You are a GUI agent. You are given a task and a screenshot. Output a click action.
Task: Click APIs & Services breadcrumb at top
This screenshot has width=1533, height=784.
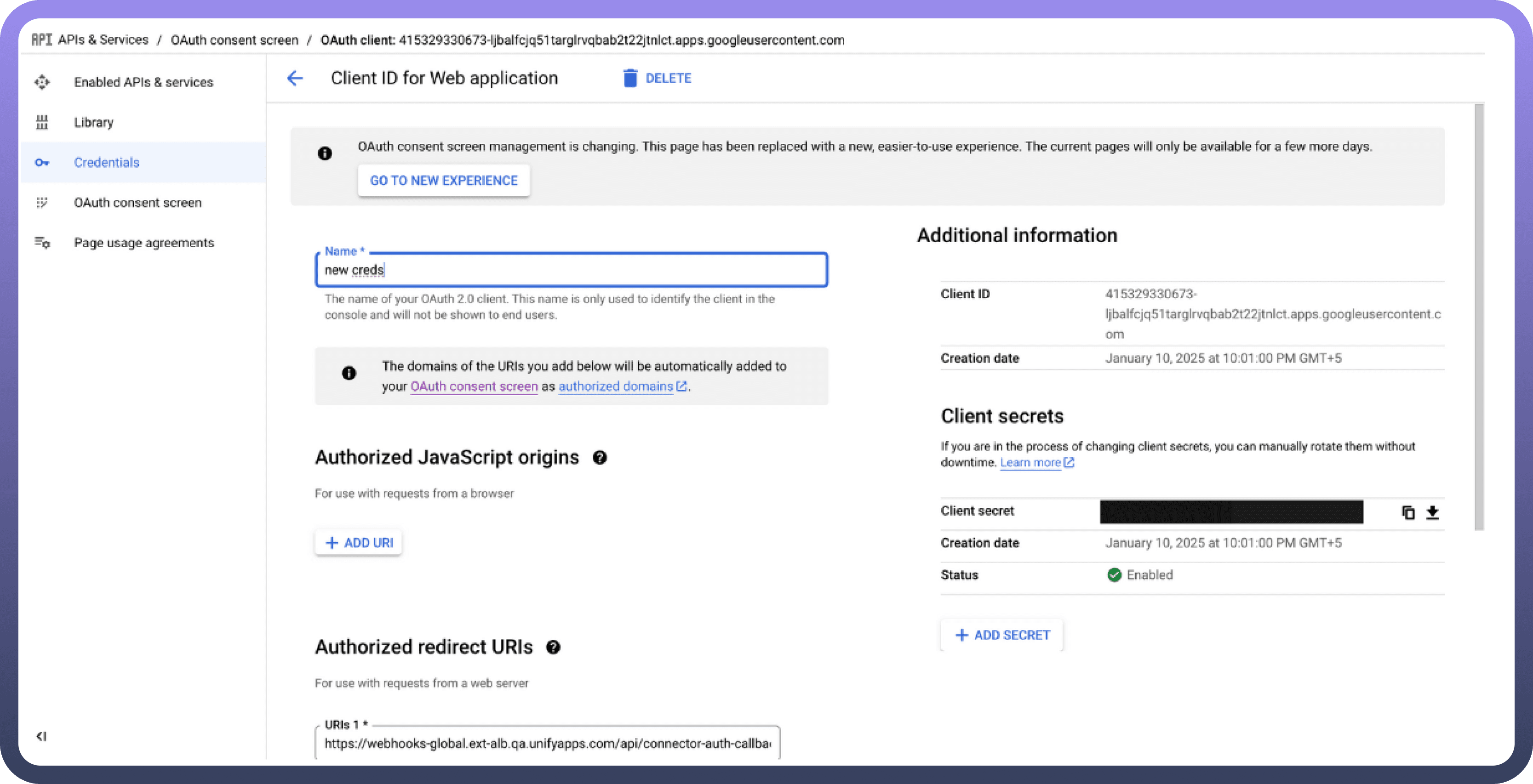coord(103,40)
